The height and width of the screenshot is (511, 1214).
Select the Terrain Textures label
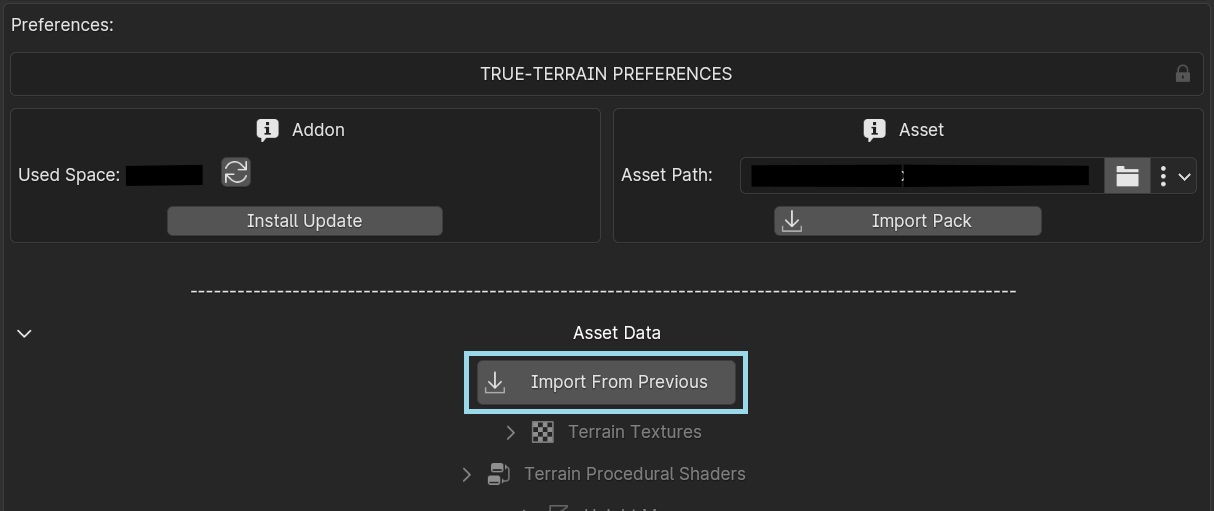click(634, 432)
